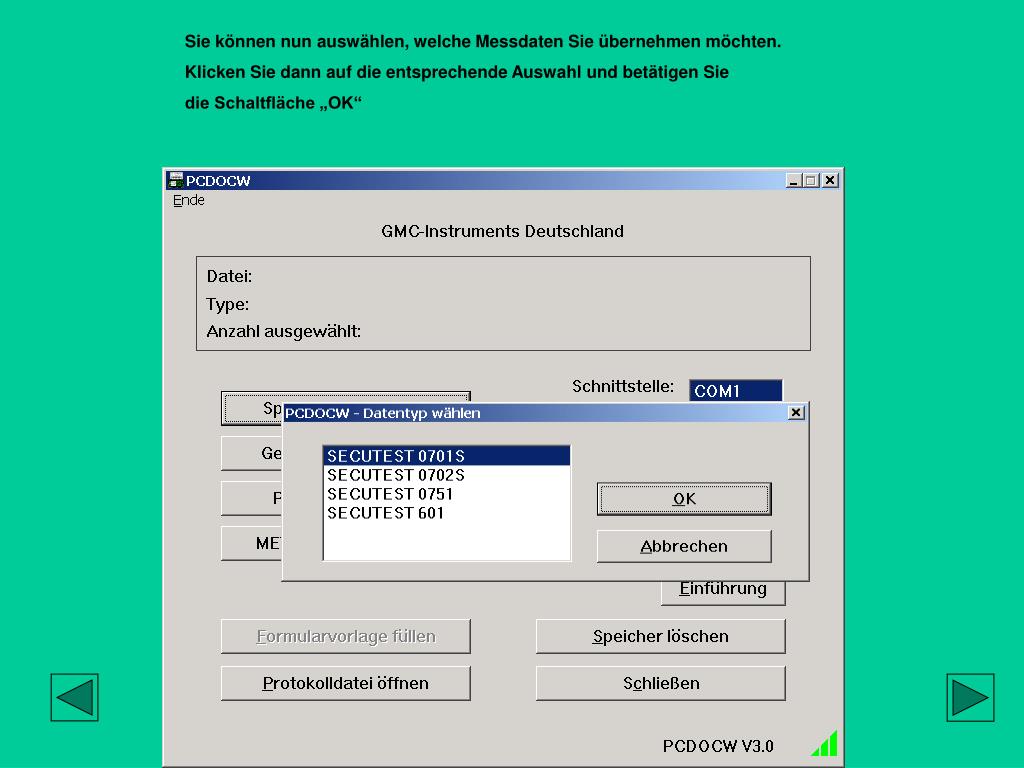Screen dimensions: 1024x768
Task: Open the Ende menu
Action: click(189, 200)
